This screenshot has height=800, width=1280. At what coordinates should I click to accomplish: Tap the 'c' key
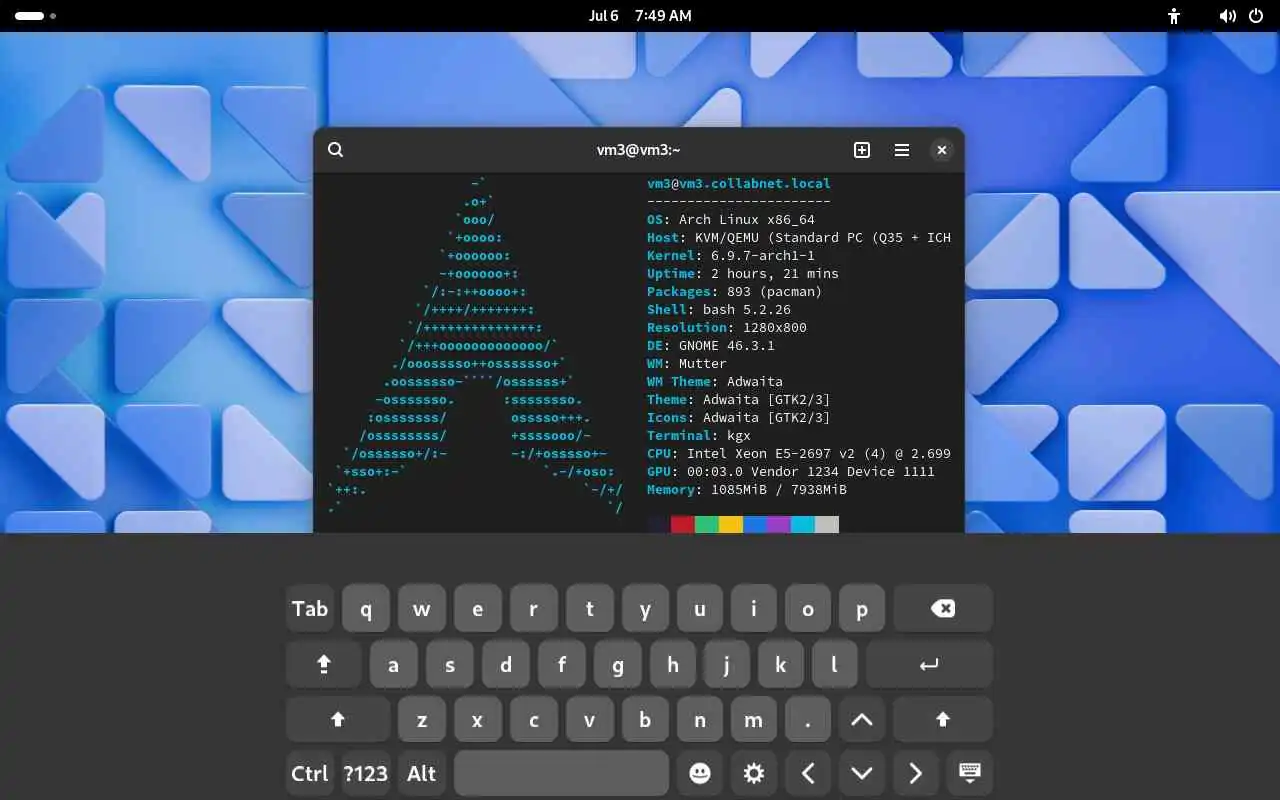pyautogui.click(x=534, y=719)
